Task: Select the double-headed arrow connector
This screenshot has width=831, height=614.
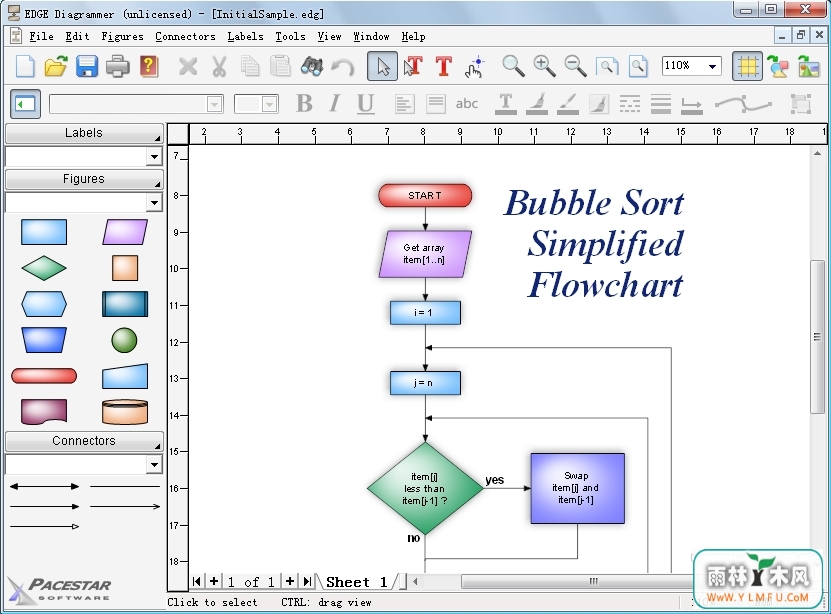Action: [45, 486]
